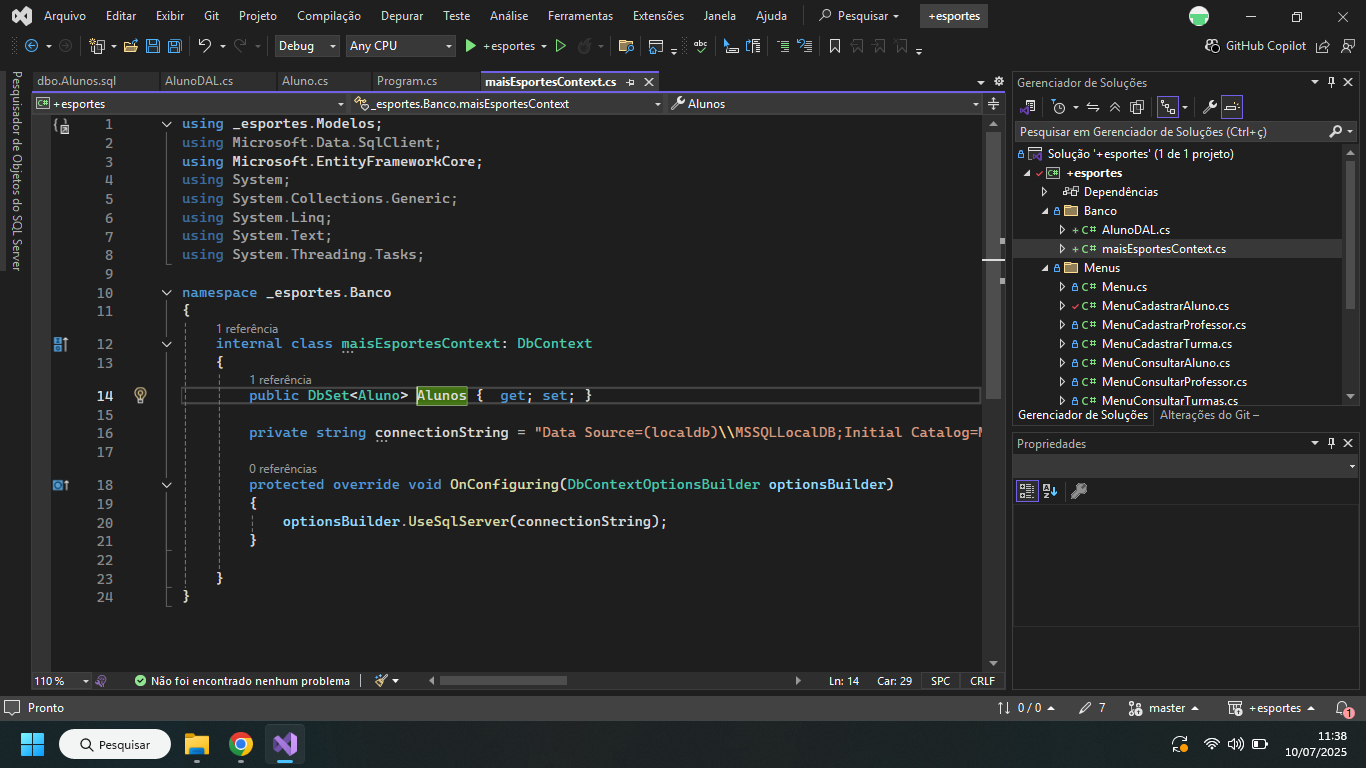Open the Debug configuration dropdown
Viewport: 1366px width, 768px height.
coord(306,46)
